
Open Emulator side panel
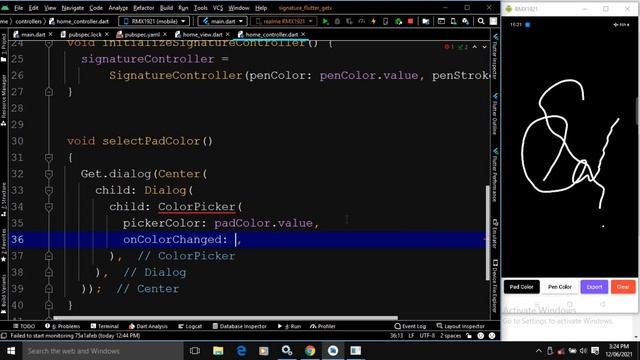495,234
